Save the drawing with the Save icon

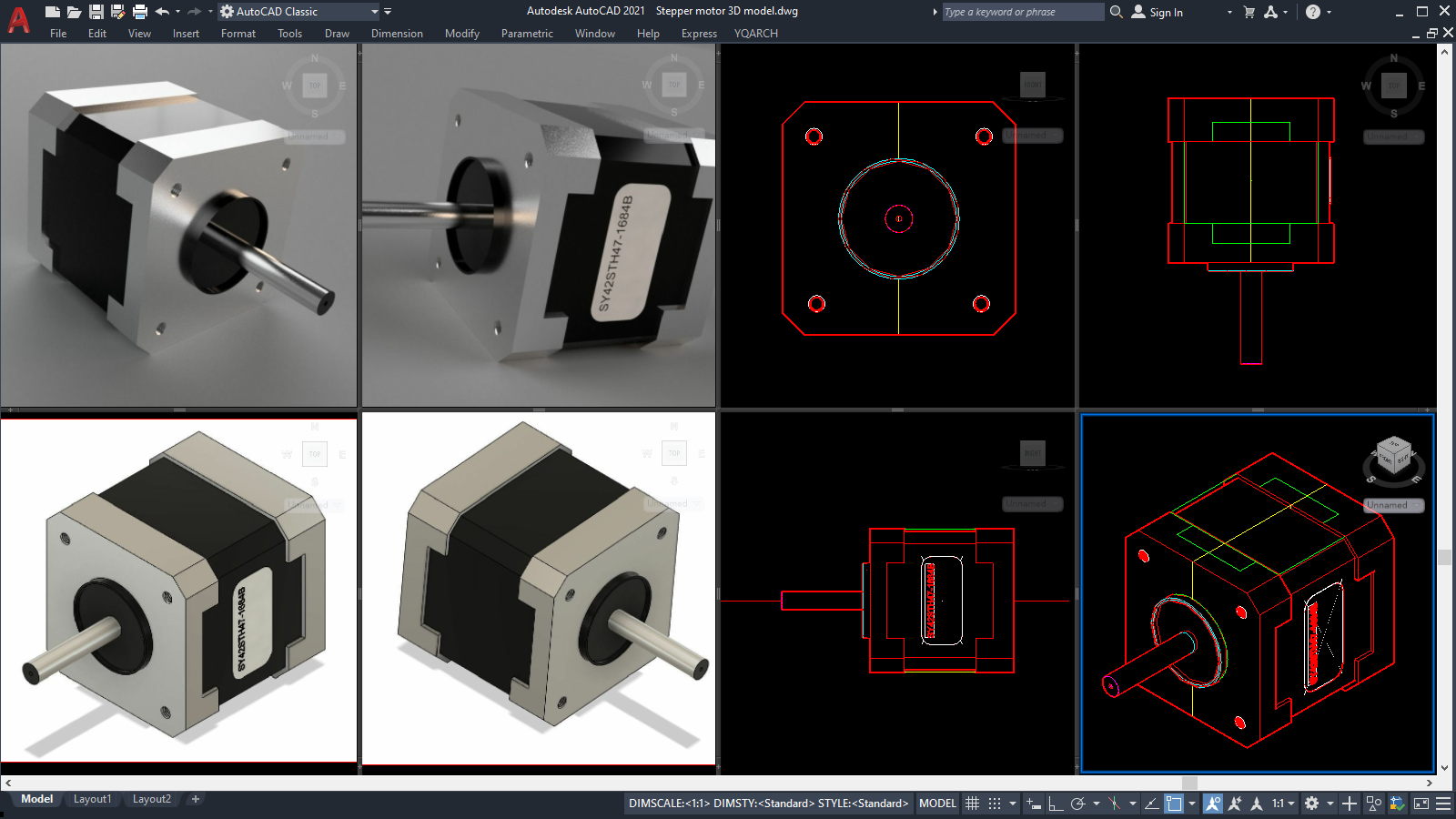point(96,12)
